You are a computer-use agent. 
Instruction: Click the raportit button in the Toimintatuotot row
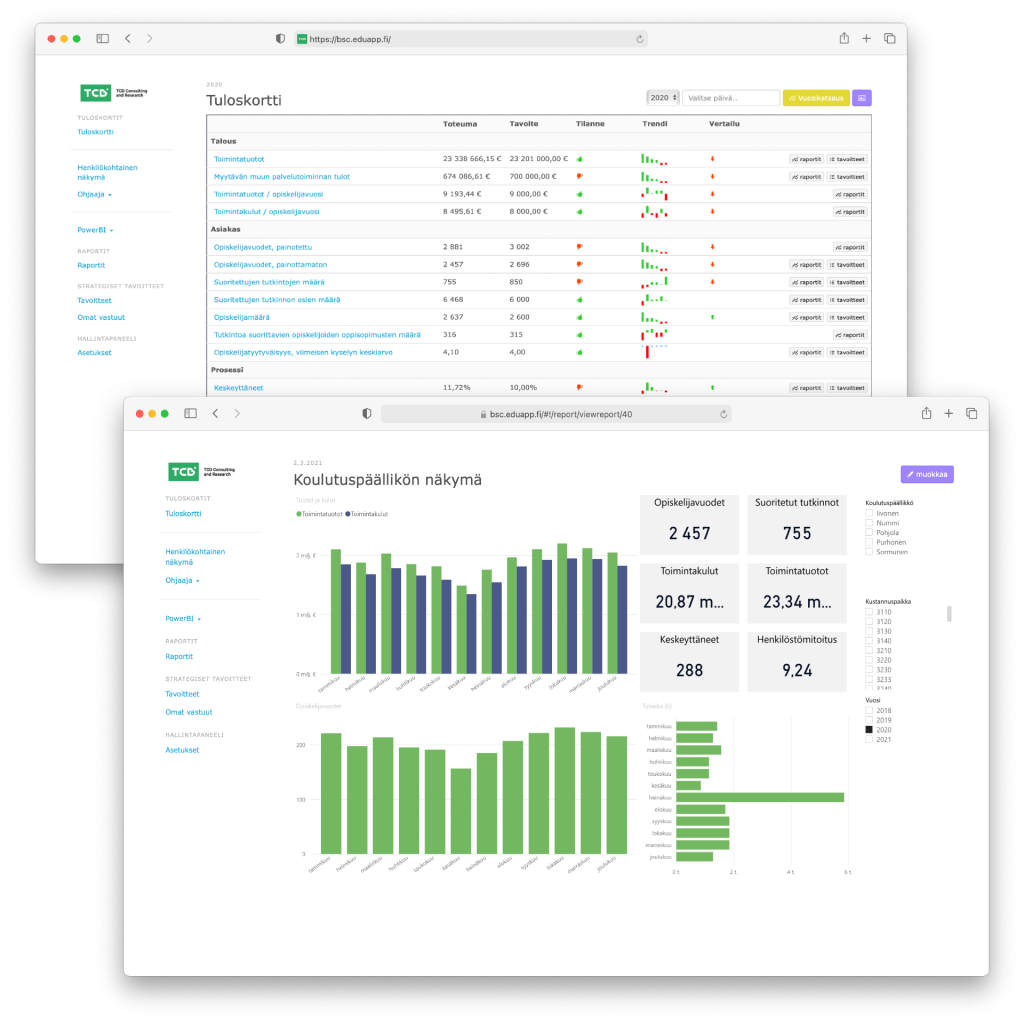coord(807,159)
